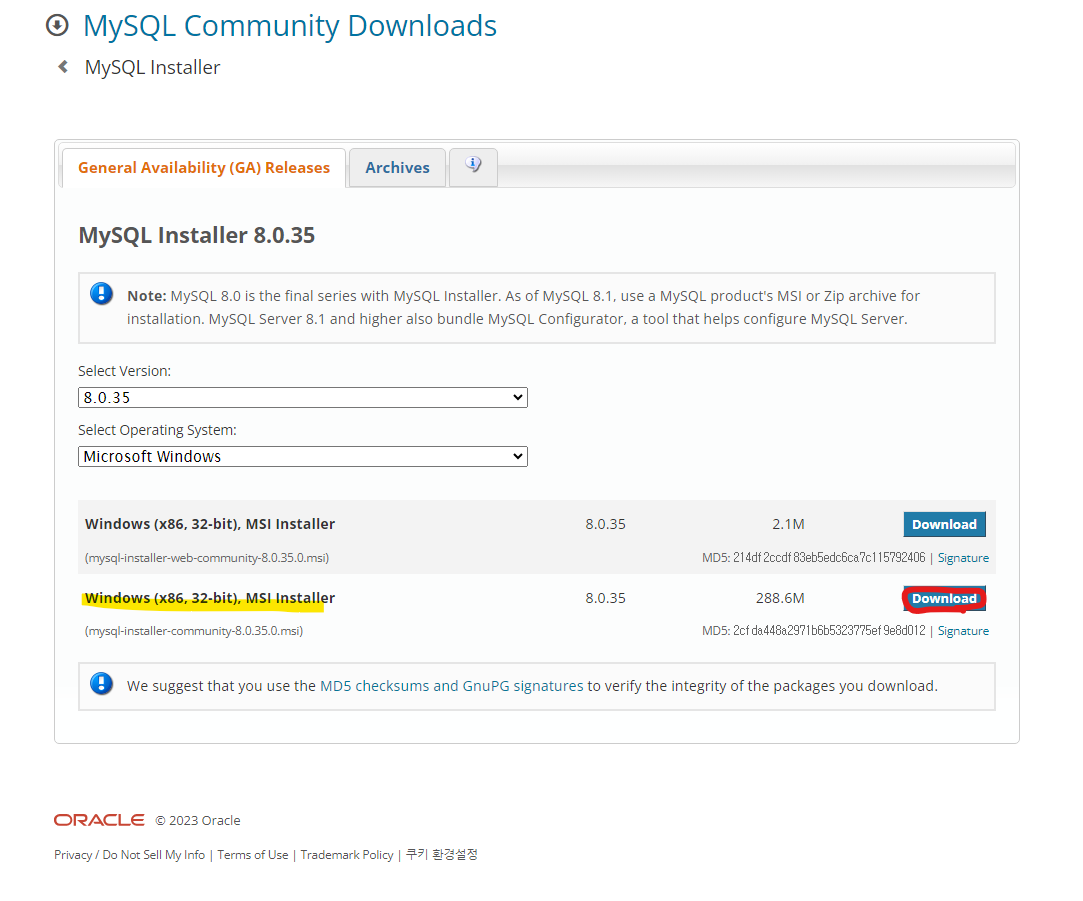Viewport: 1083px width, 901px height.
Task: Click version 8.0.35 in the 288.6M row
Action: [605, 598]
